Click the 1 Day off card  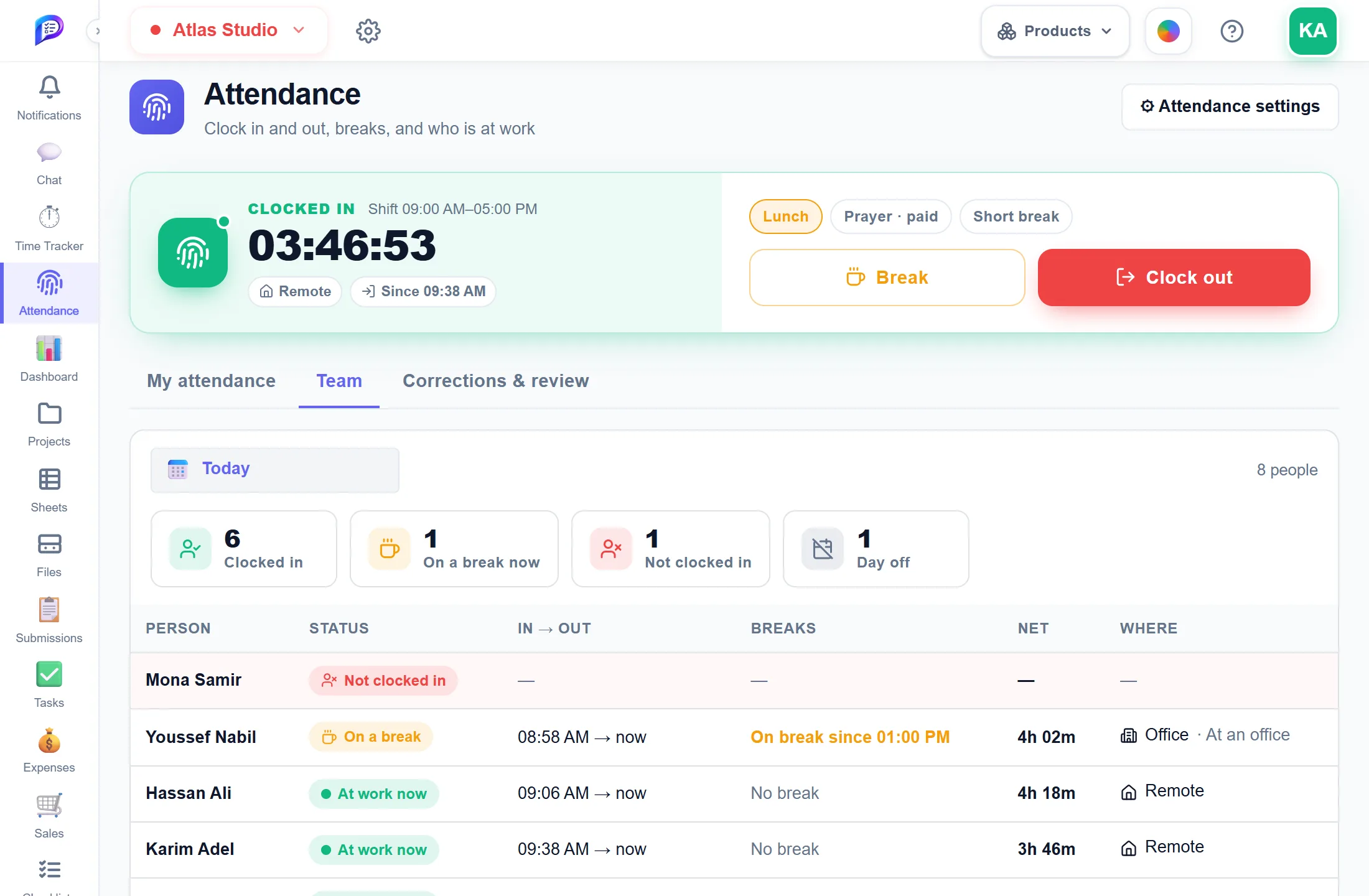click(876, 549)
